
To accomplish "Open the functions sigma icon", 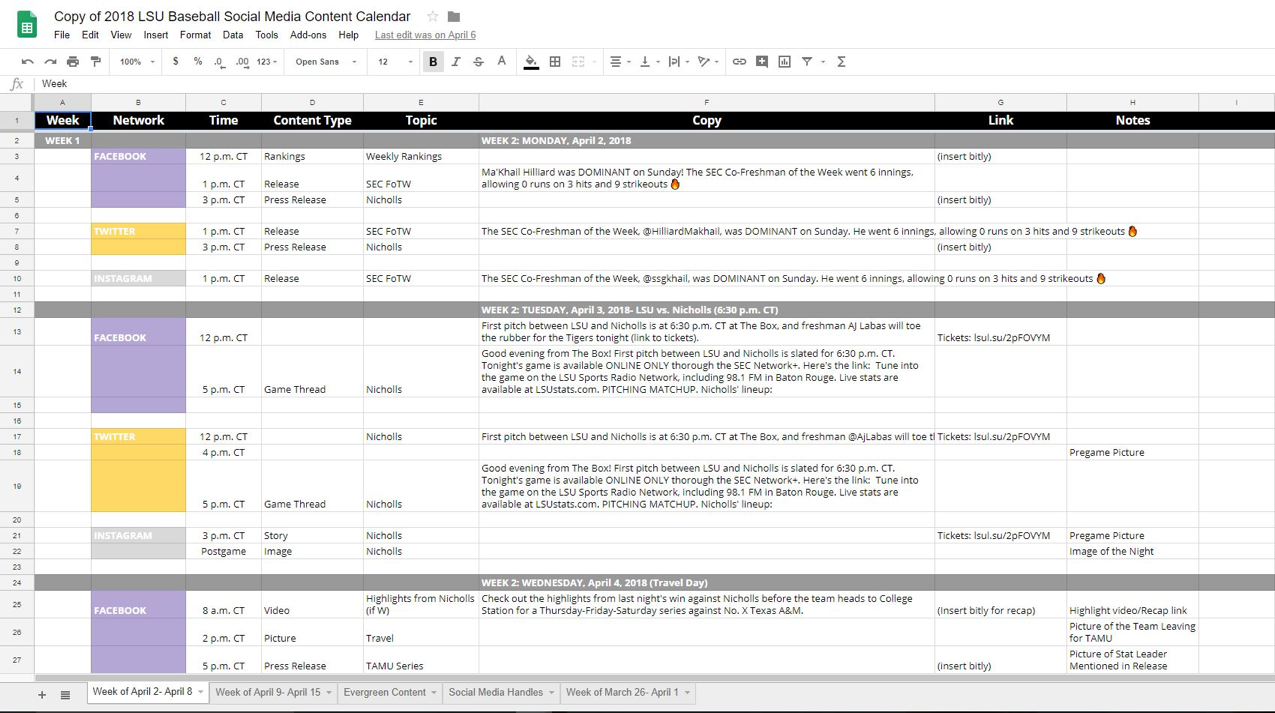I will point(841,62).
